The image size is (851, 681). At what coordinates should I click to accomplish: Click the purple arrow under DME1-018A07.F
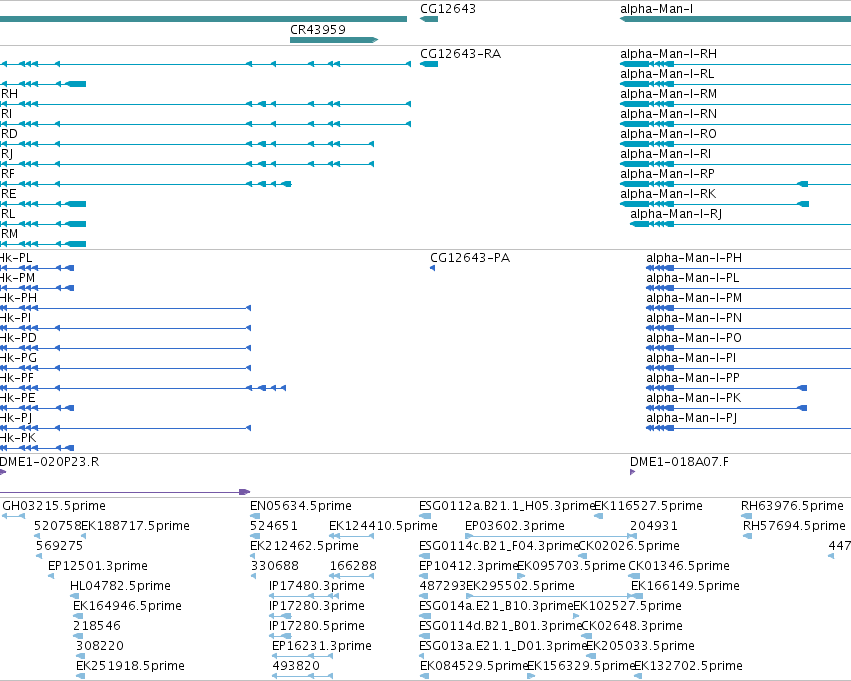pyautogui.click(x=632, y=472)
